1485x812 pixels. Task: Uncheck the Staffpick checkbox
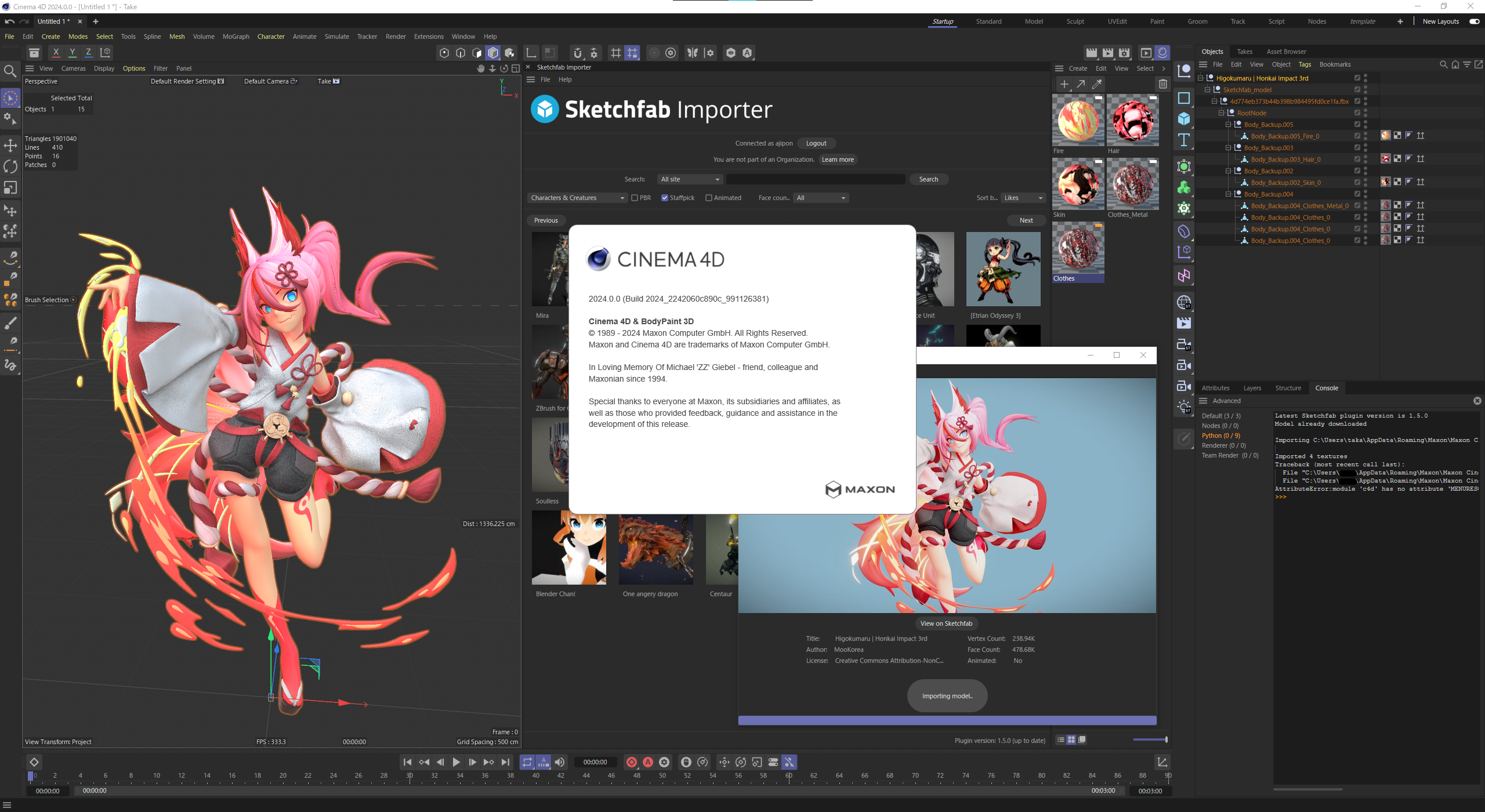(665, 198)
